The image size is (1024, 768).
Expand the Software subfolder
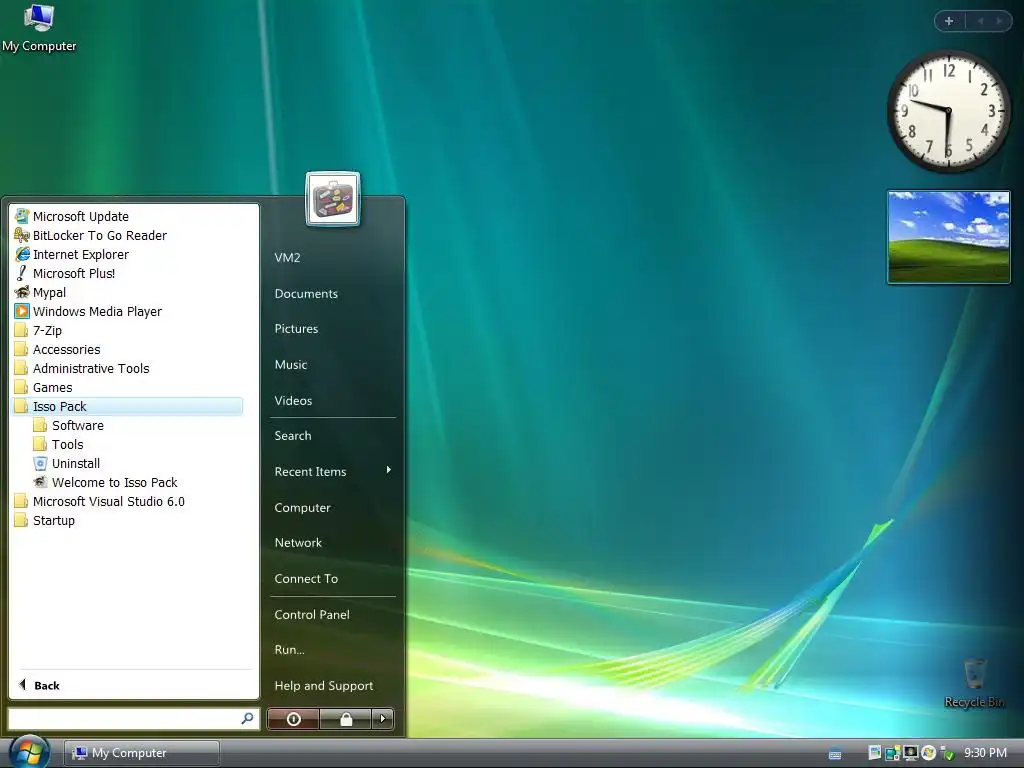pyautogui.click(x=68, y=425)
